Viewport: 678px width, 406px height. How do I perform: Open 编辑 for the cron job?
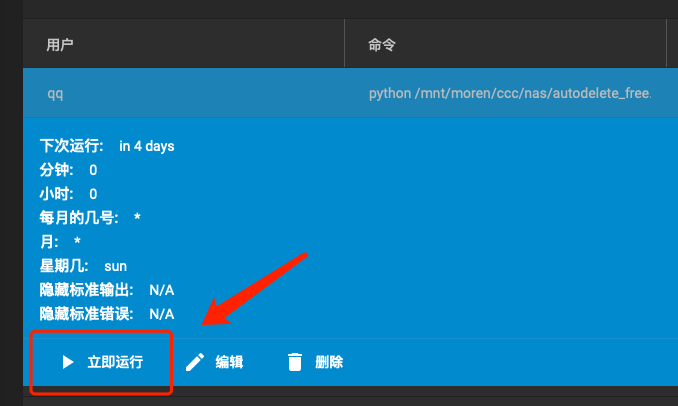229,362
